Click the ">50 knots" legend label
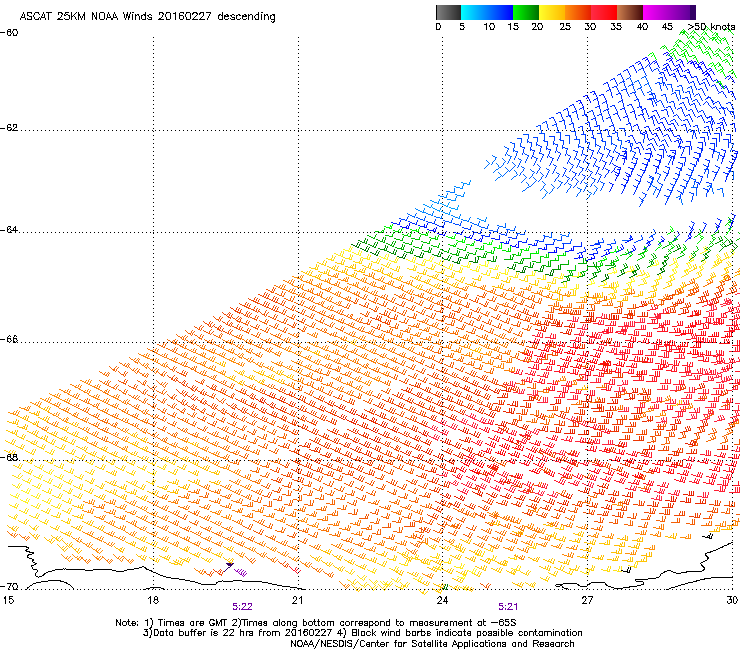Viewport: 740px width, 650px height. 711,27
